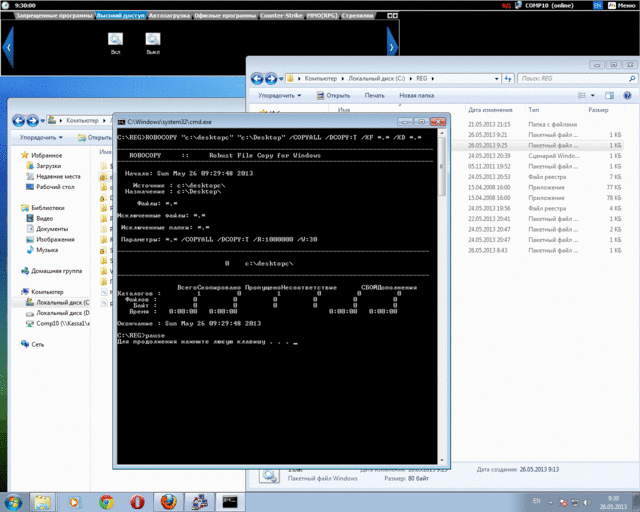Image resolution: width=640 pixels, height=512 pixels.
Task: Go forward in the left Explorer window
Action: (33, 121)
